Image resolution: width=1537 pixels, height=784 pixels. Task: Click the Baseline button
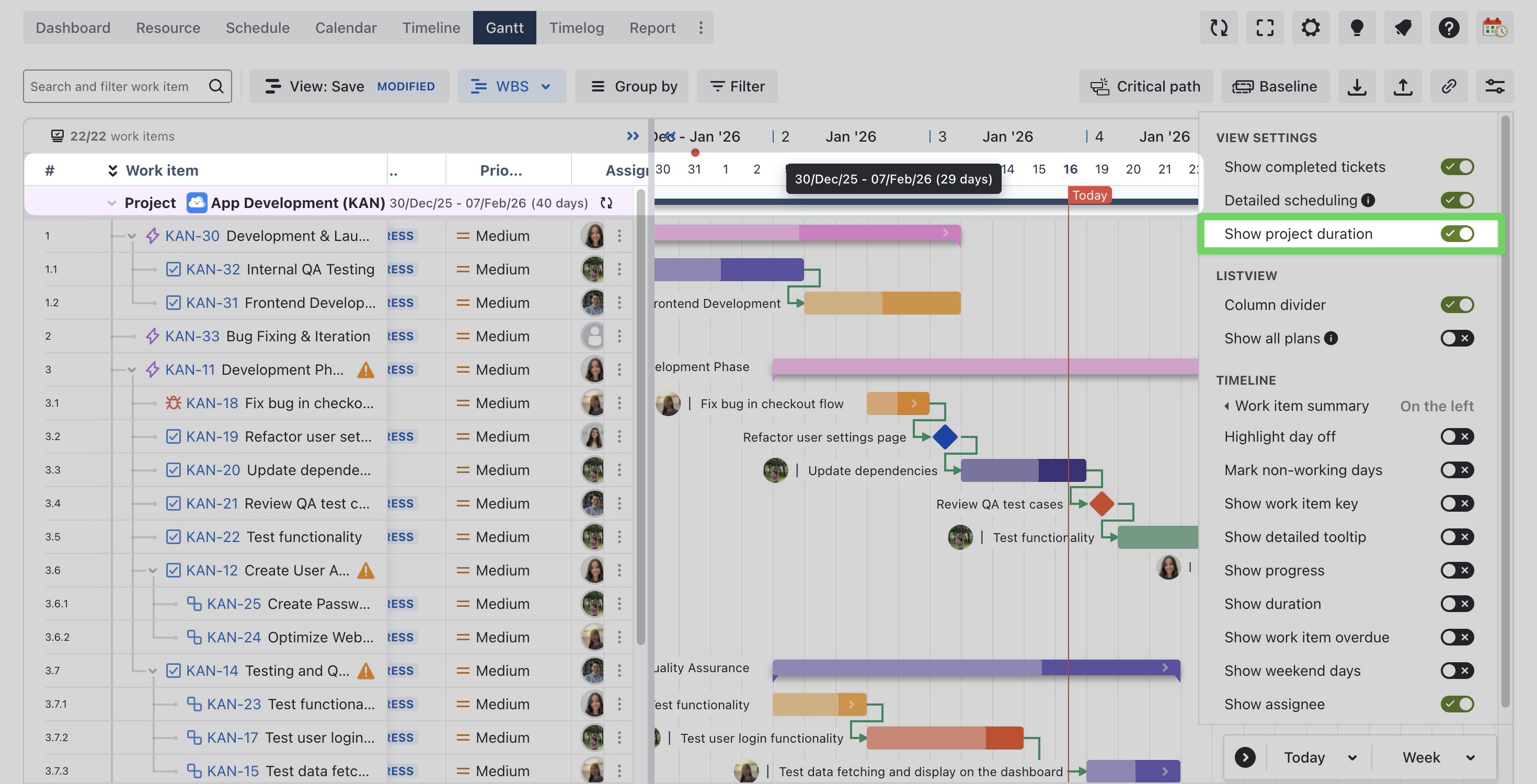point(1275,87)
